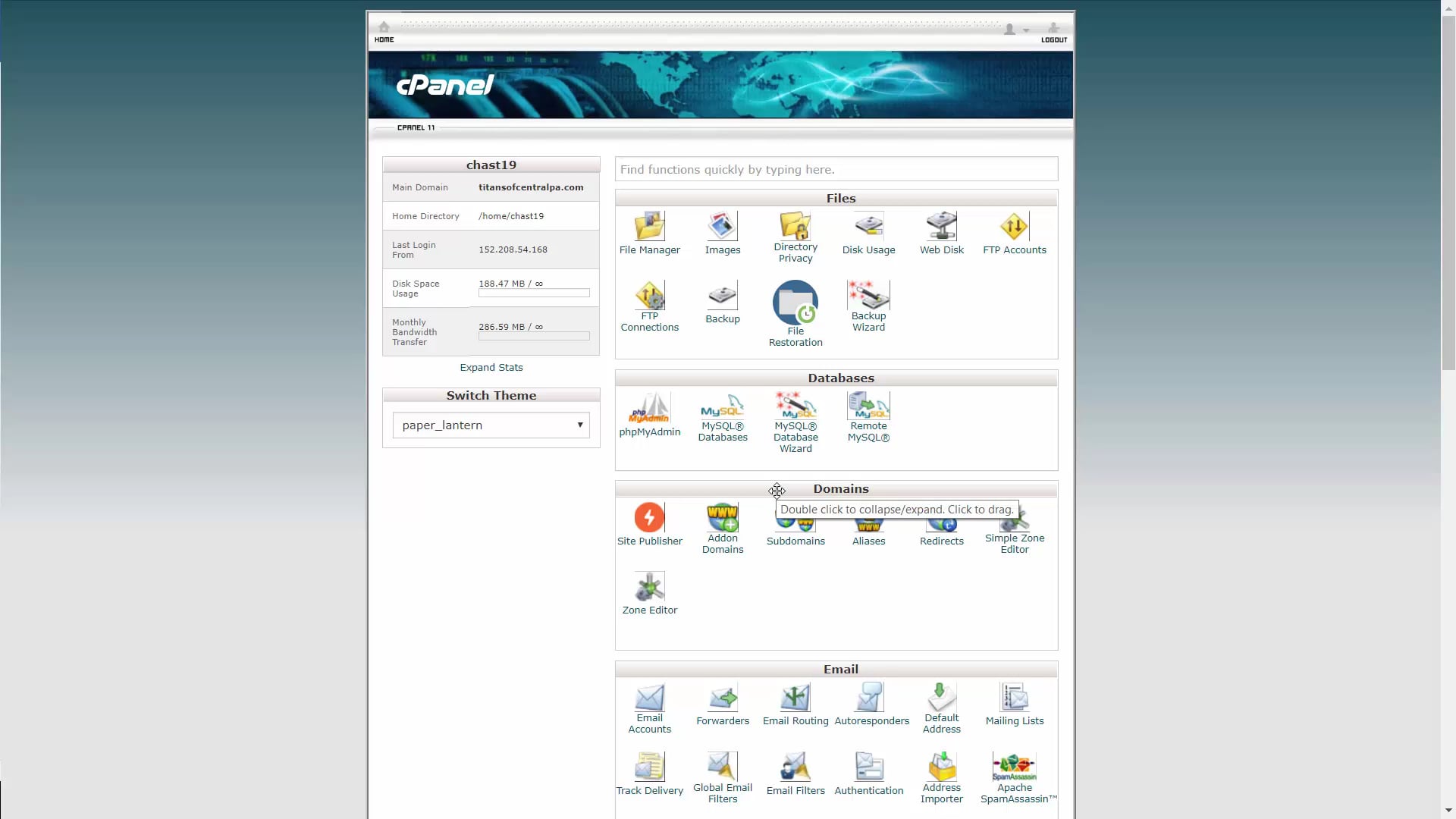This screenshot has height=819, width=1456.
Task: Focus the find functions search box
Action: pos(836,169)
